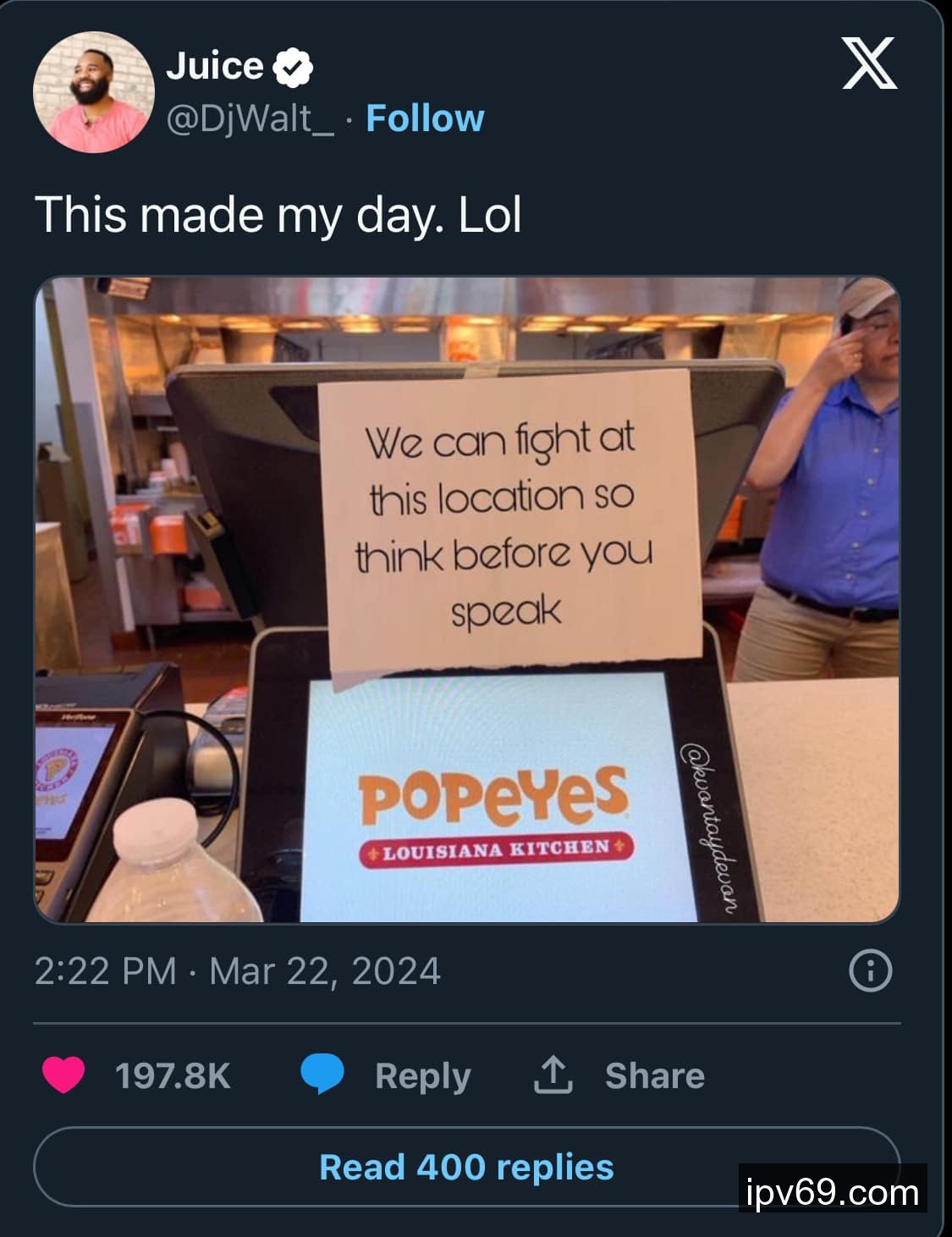Click the X logo icon
Screen dimensions: 952x1237
pyautogui.click(x=869, y=63)
